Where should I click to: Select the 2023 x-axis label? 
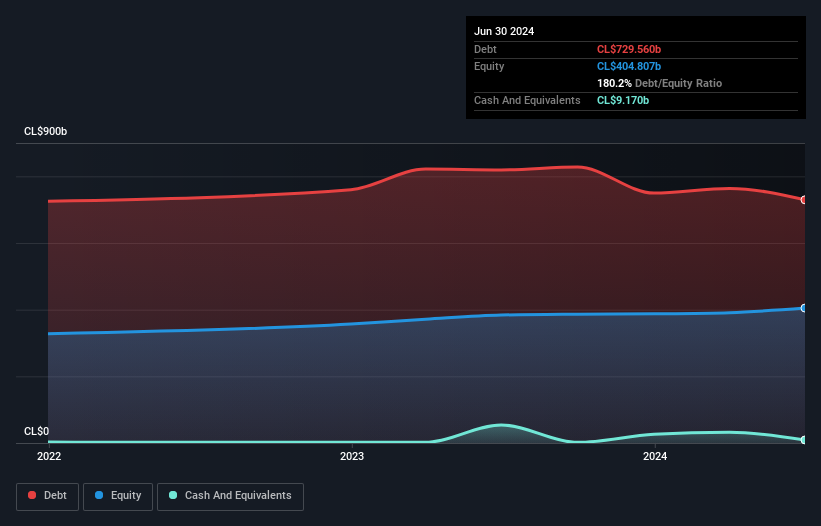pos(352,456)
